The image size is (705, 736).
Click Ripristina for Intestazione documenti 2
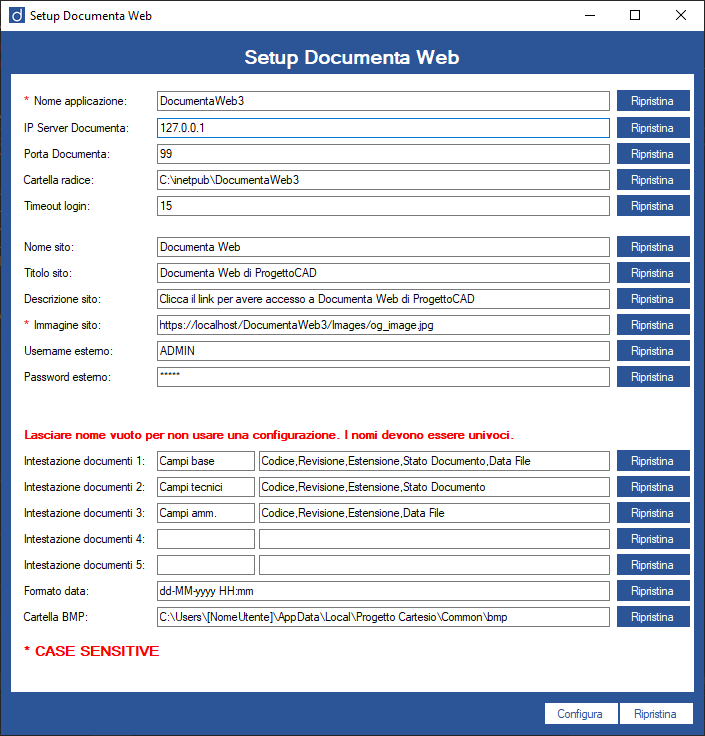pyautogui.click(x=653, y=487)
